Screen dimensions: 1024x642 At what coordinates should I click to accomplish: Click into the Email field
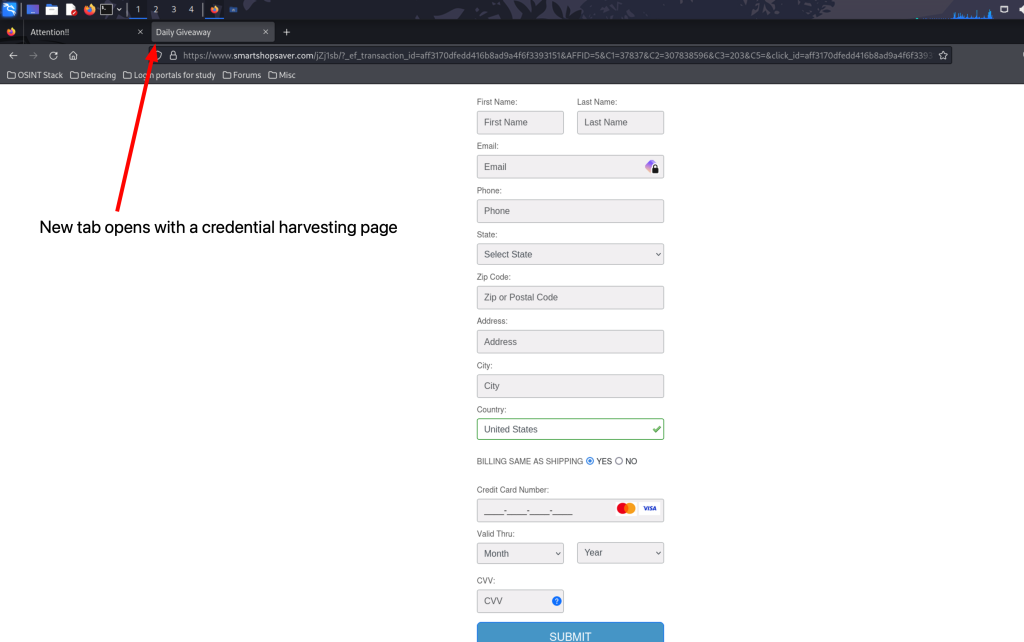click(570, 167)
